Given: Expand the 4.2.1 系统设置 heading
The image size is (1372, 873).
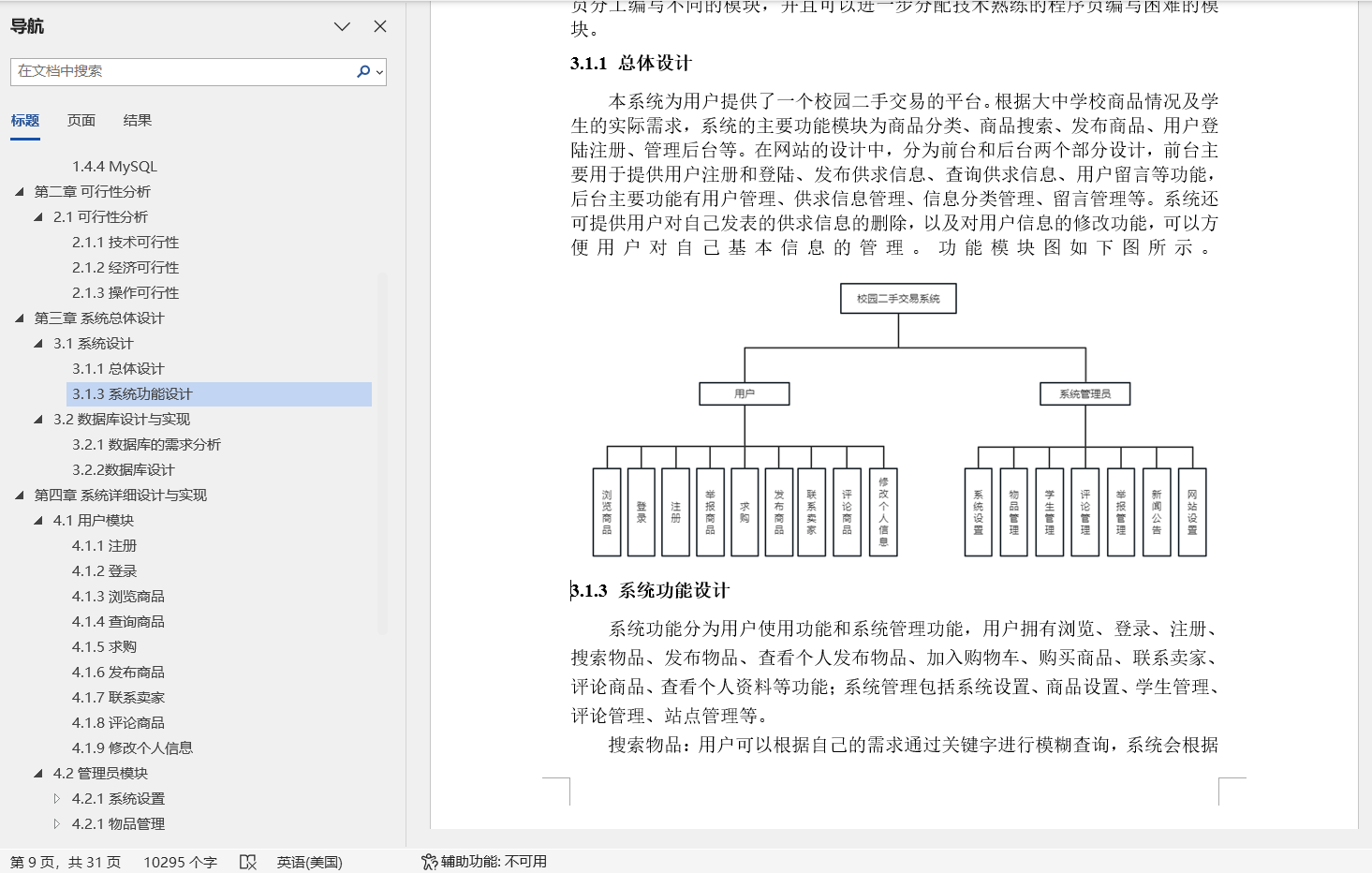Looking at the screenshot, I should pos(57,799).
